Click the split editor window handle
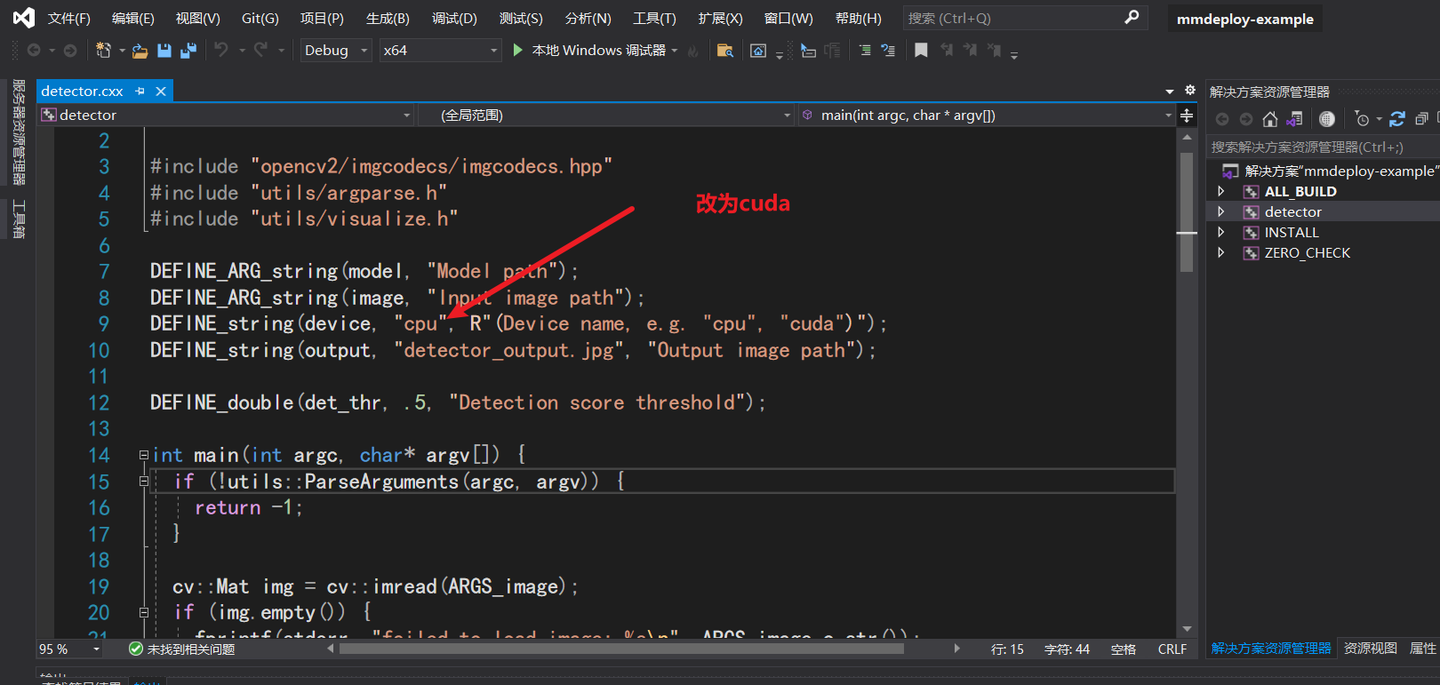 [1187, 115]
